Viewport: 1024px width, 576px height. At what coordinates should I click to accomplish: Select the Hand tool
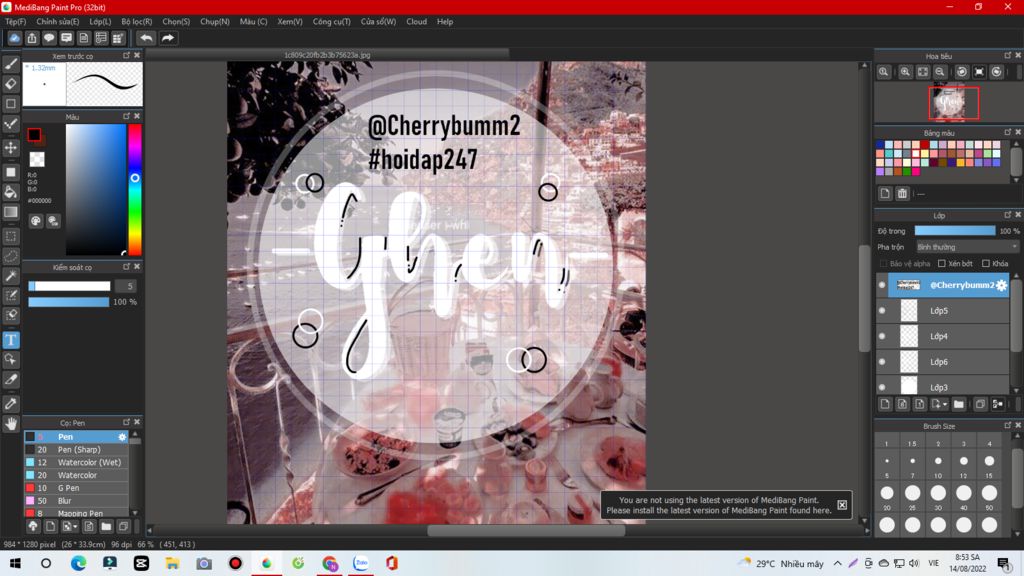[11, 424]
